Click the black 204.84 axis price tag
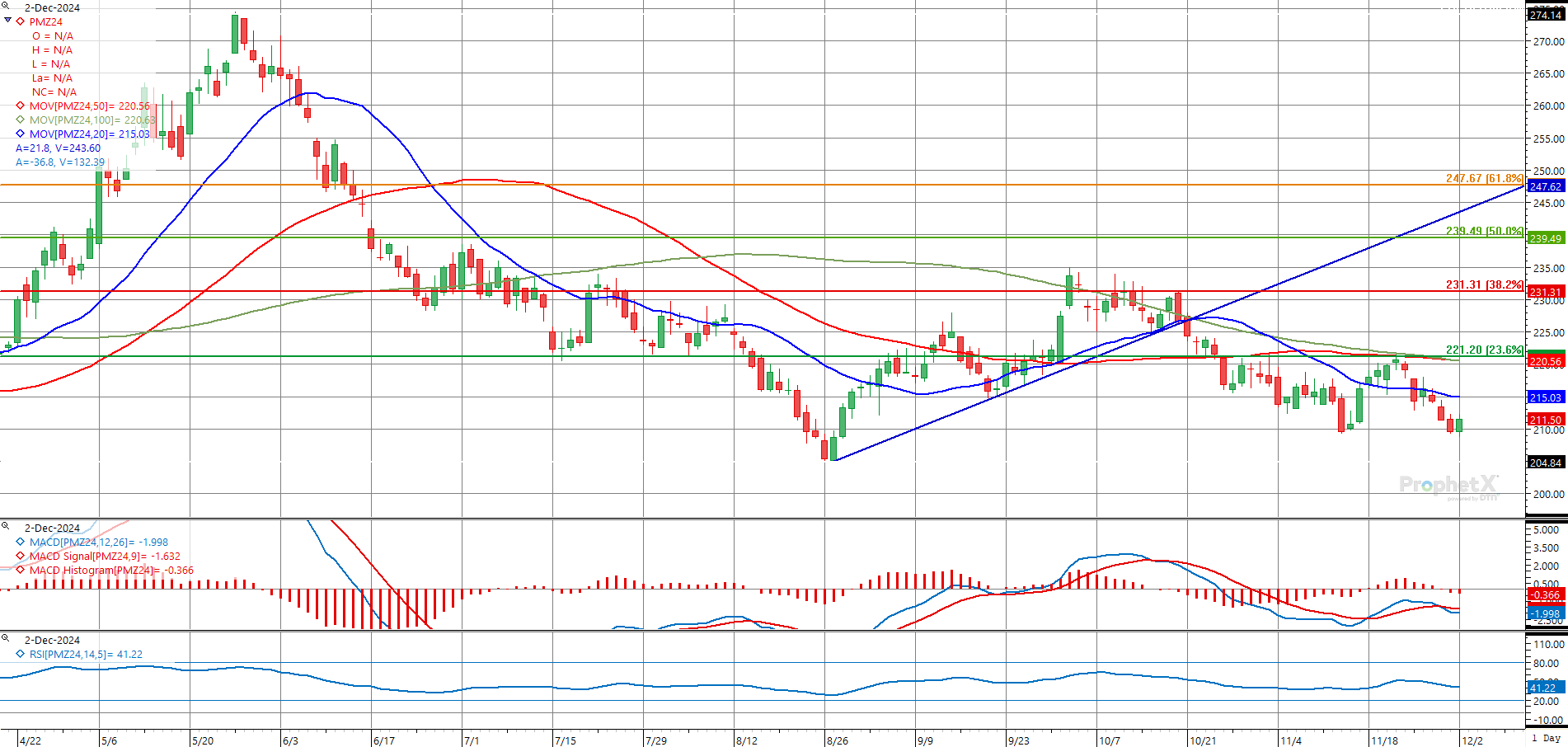Screen dimensions: 1568x747 point(1546,463)
